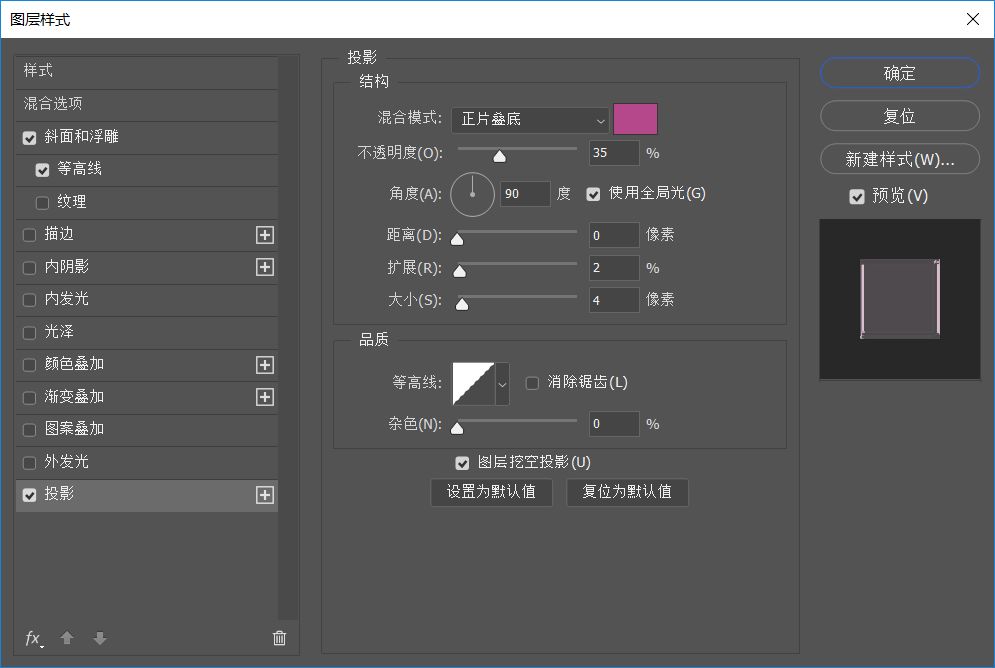Click the fx add effect icon
The height and width of the screenshot is (668, 995).
click(x=33, y=638)
